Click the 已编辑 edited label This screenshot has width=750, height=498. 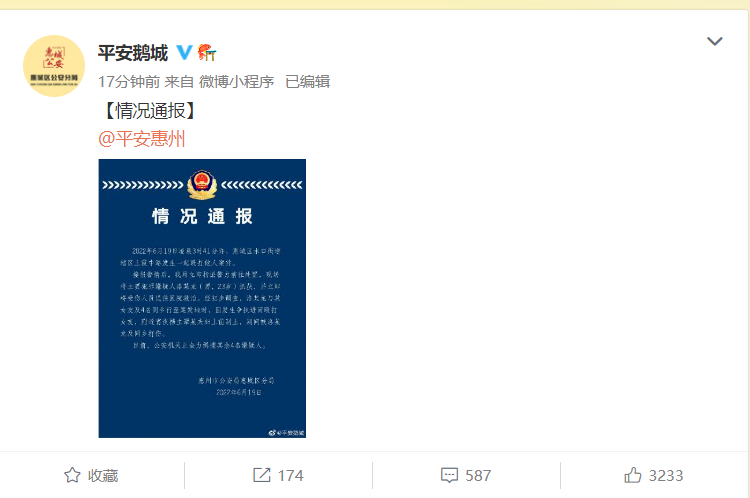pyautogui.click(x=308, y=82)
